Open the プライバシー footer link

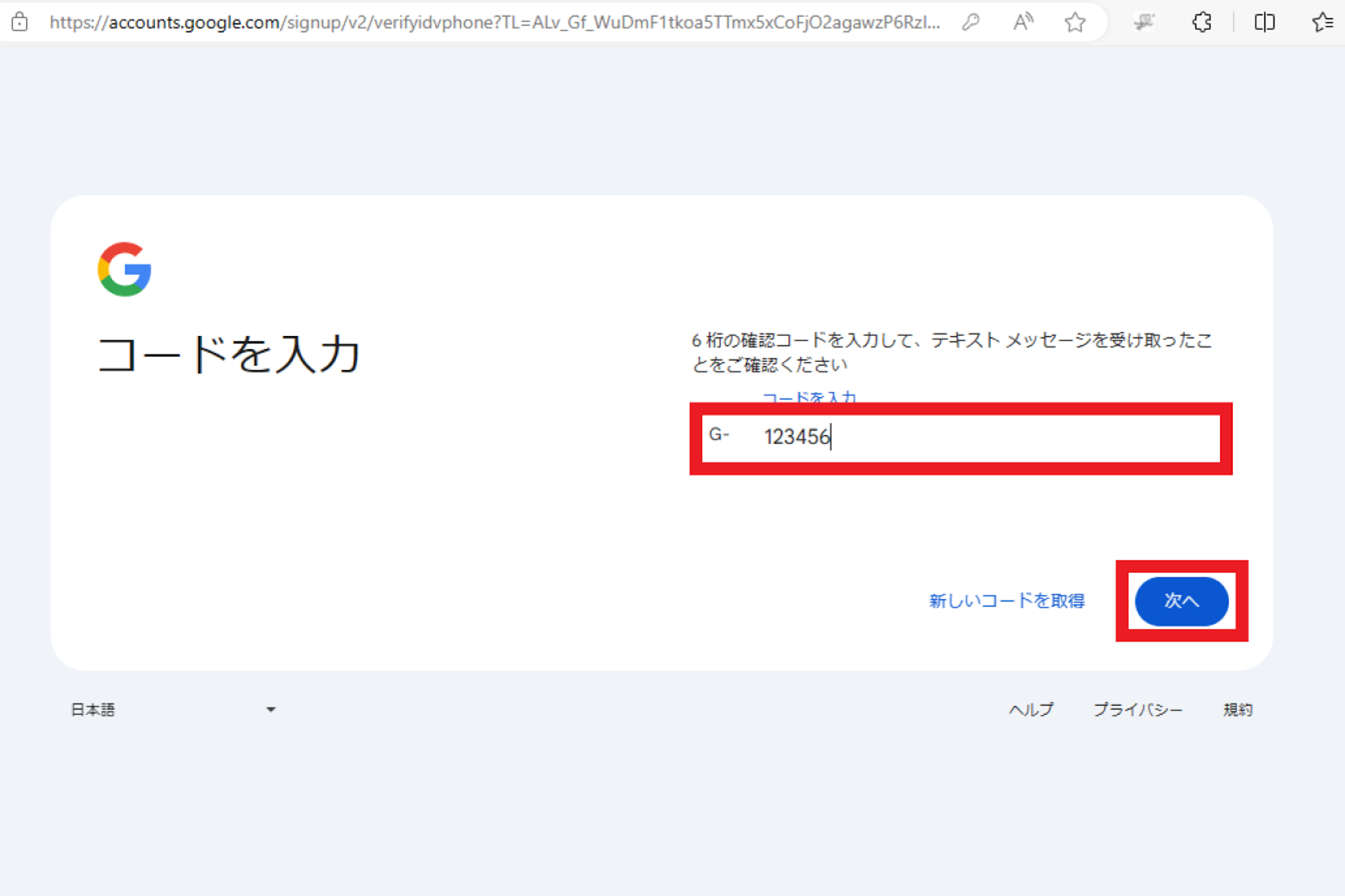tap(1137, 710)
